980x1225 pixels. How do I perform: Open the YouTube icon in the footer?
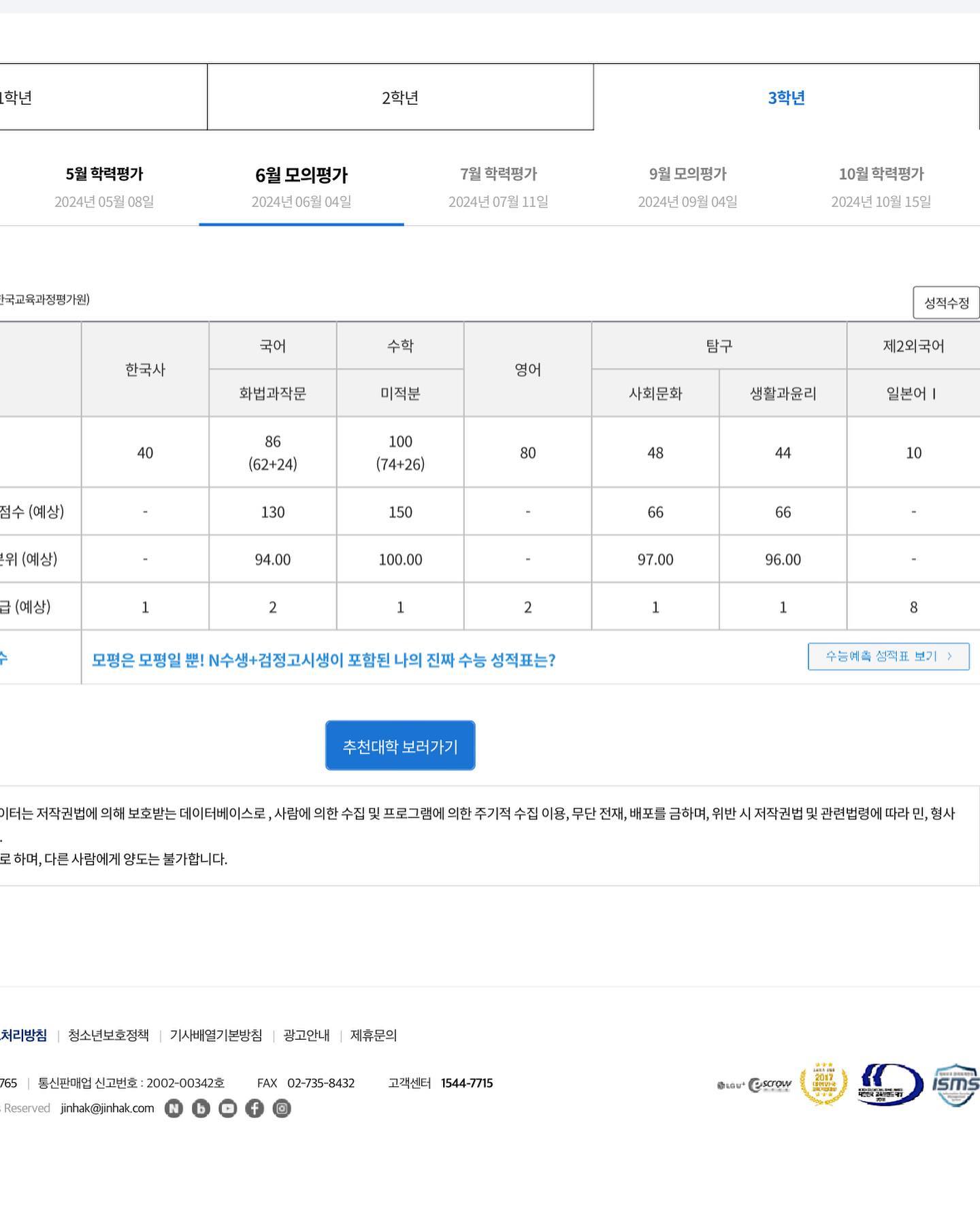coord(227,1109)
